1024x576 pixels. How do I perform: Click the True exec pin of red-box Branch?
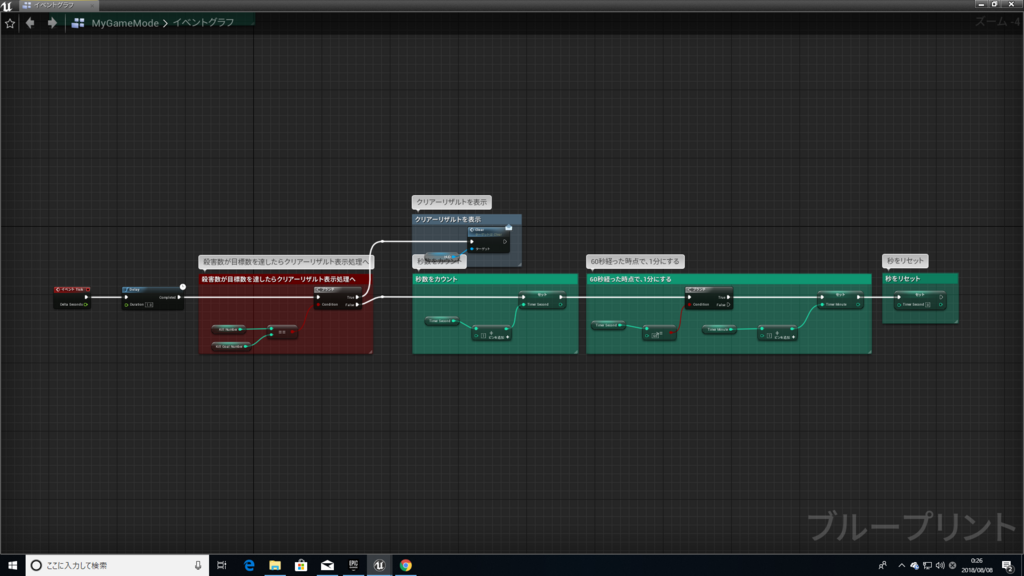pyautogui.click(x=357, y=297)
